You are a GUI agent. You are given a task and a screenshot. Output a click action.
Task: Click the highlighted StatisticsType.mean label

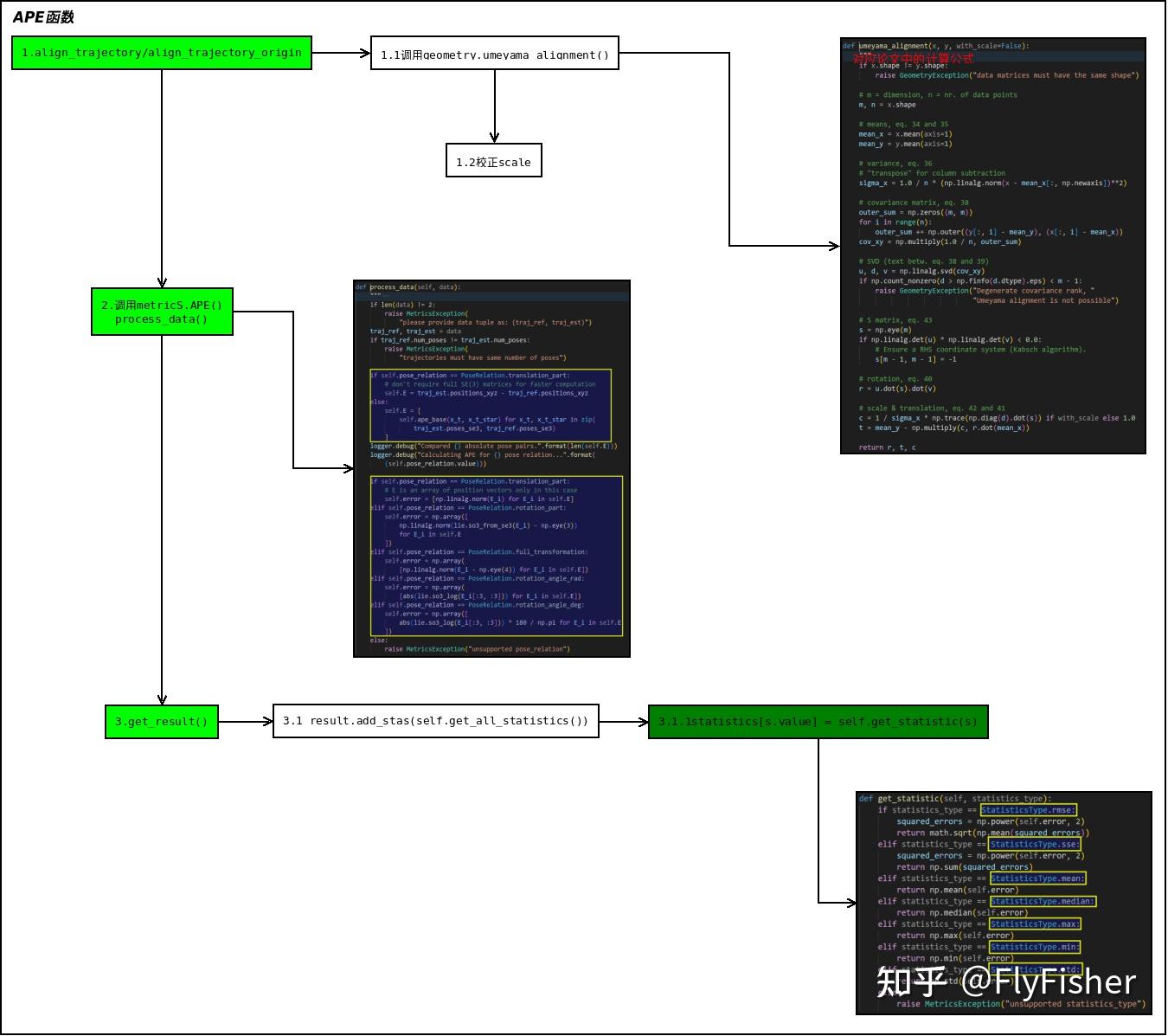[1037, 878]
